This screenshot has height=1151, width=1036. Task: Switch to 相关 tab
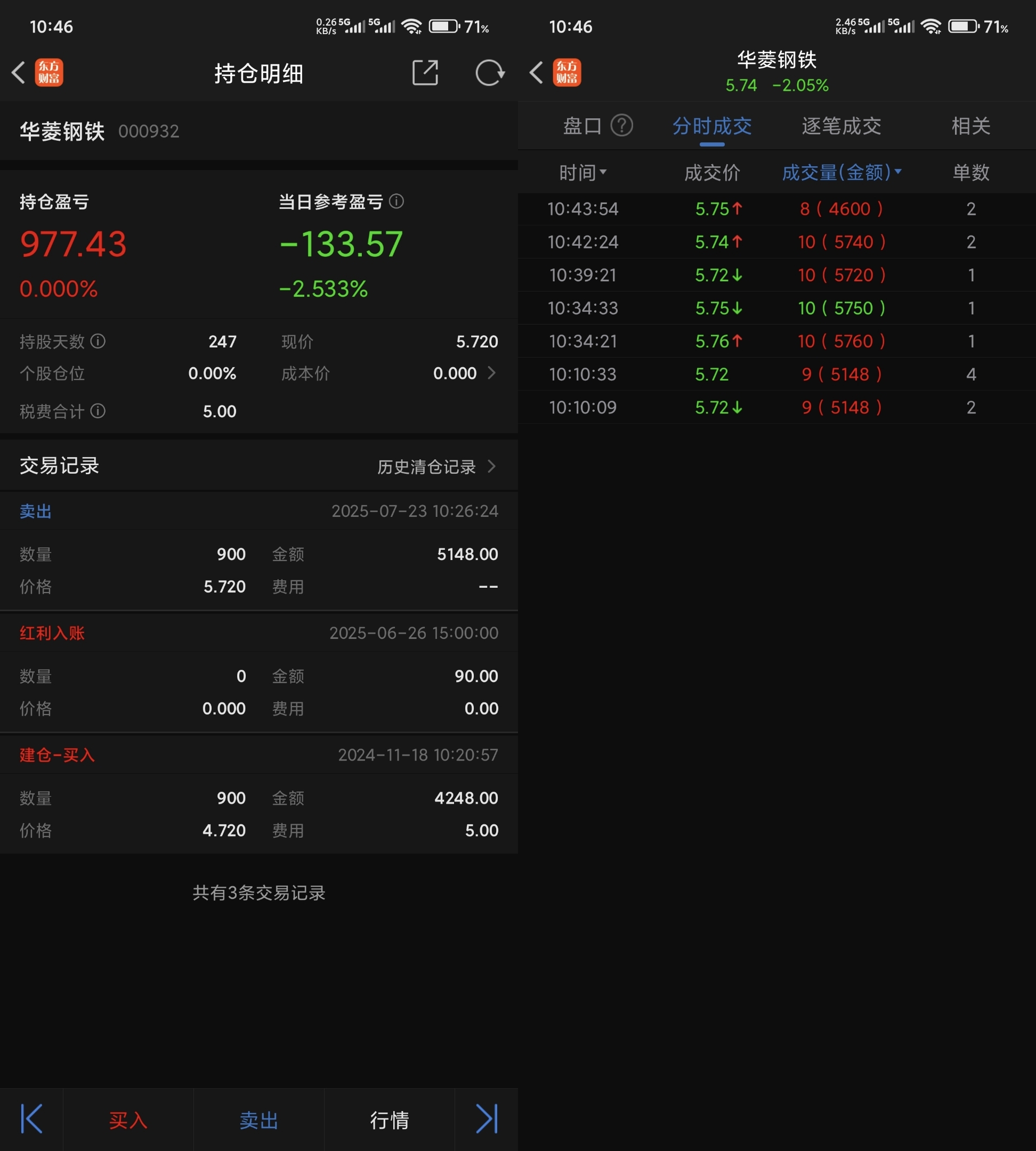point(971,126)
